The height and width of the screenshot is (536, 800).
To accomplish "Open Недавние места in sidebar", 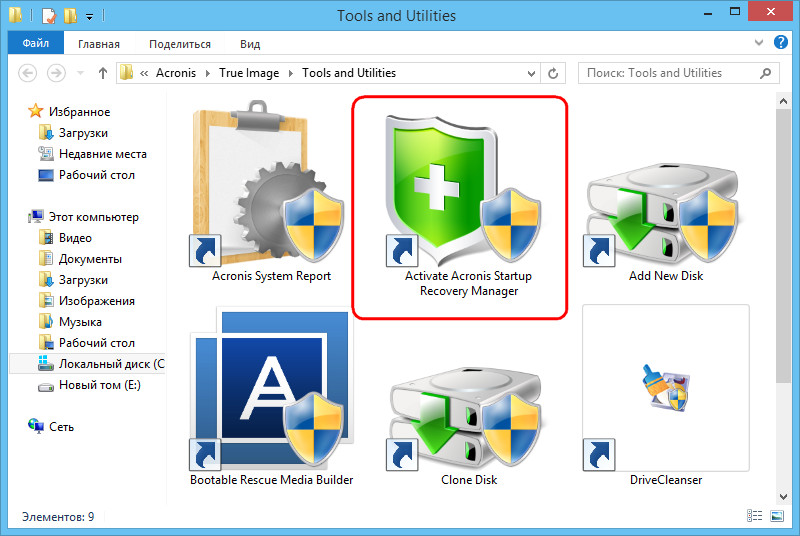I will click(x=103, y=154).
